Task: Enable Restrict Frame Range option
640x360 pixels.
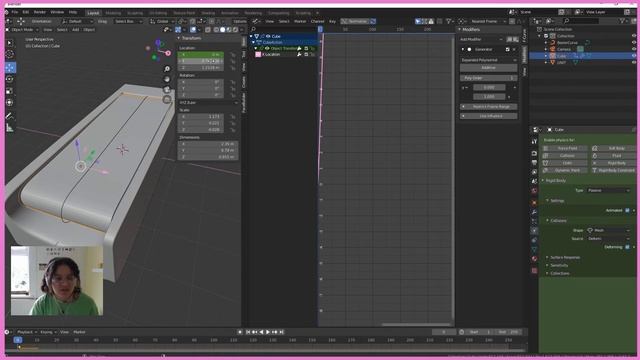Action: click(x=489, y=107)
